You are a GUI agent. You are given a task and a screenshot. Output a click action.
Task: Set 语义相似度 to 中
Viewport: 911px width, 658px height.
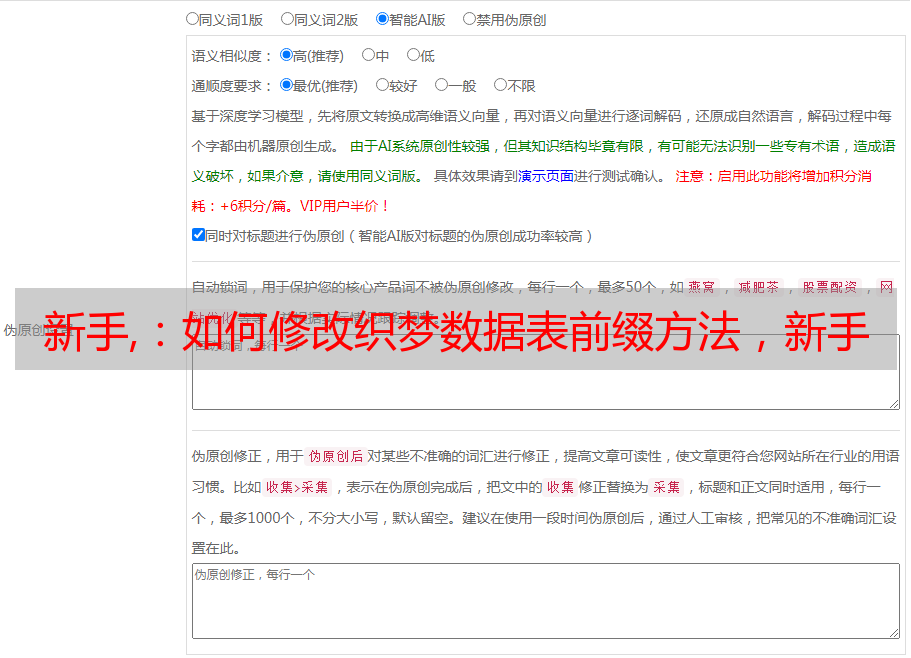coord(368,55)
